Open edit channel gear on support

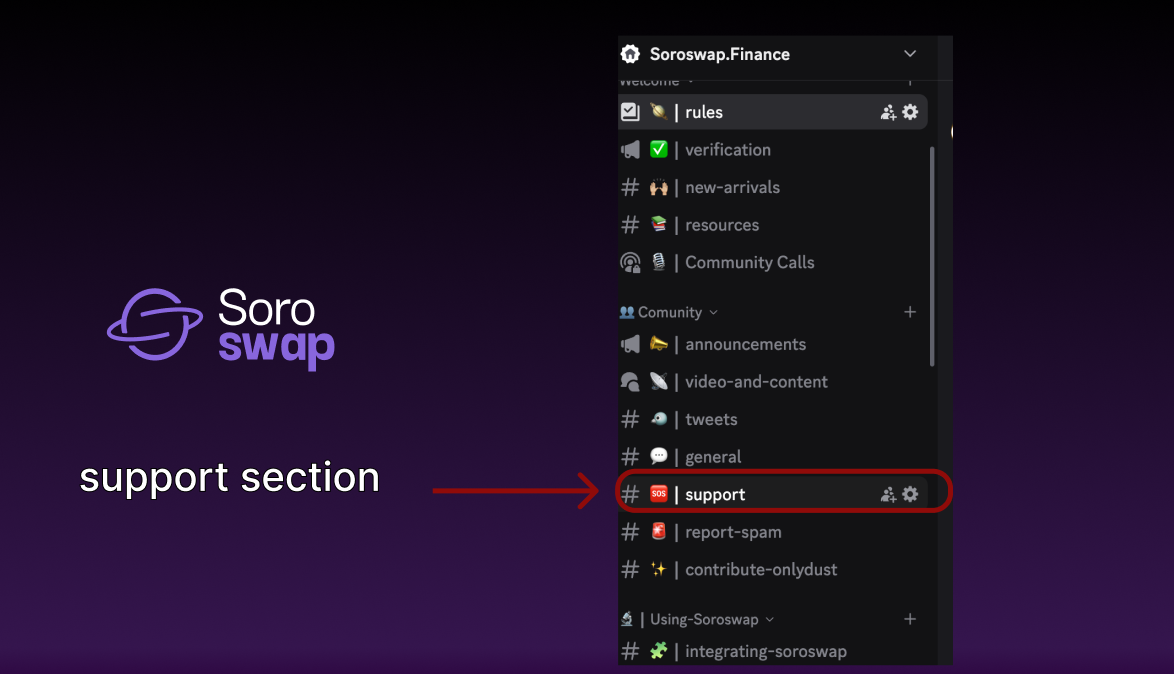click(910, 494)
